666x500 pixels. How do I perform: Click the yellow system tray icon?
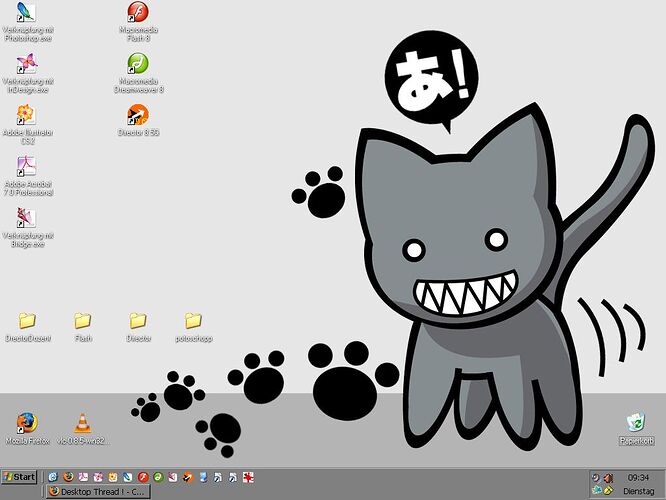tap(609, 491)
